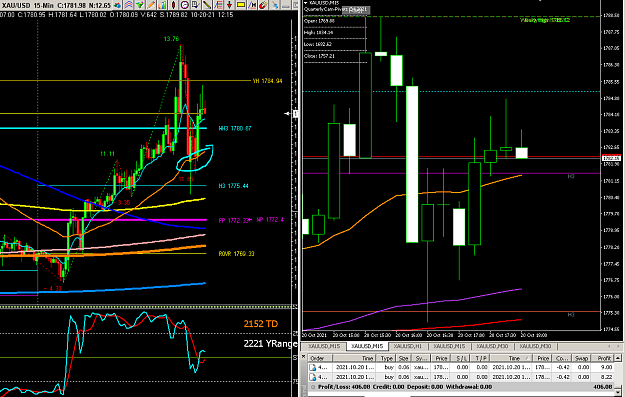Image resolution: width=625 pixels, height=397 pixels.
Task: Click the PP 1772.33 pivot label
Action: tap(234, 220)
